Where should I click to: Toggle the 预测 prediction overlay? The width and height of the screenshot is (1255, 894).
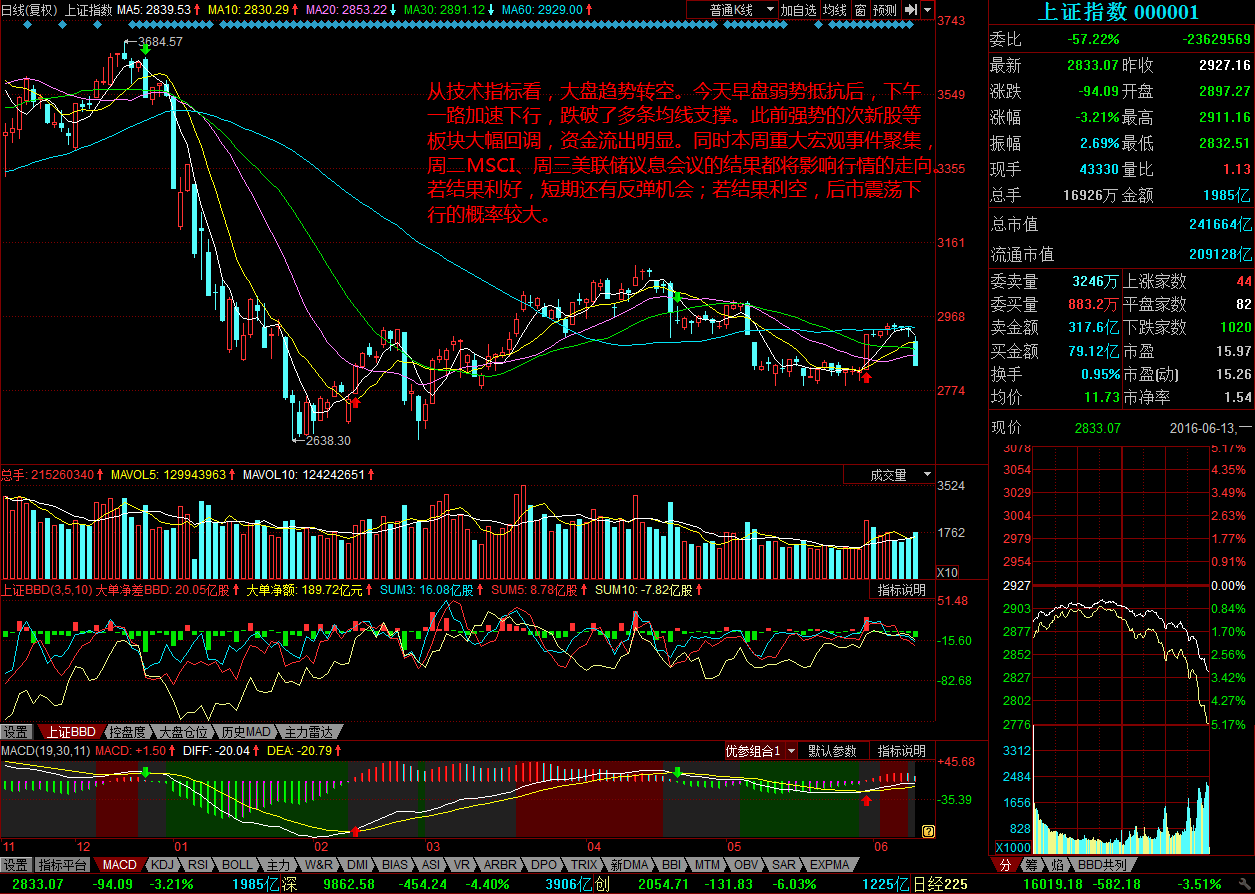884,9
